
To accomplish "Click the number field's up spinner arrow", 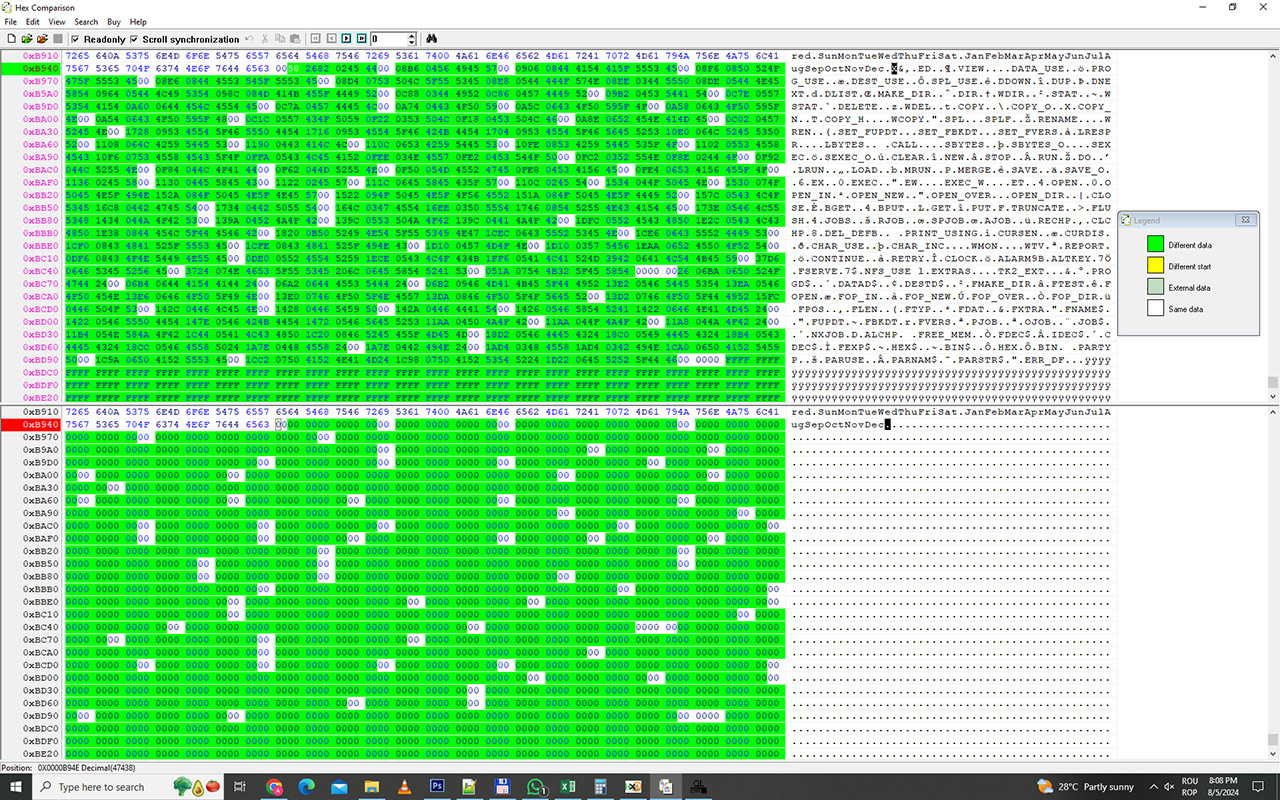I will [x=411, y=36].
